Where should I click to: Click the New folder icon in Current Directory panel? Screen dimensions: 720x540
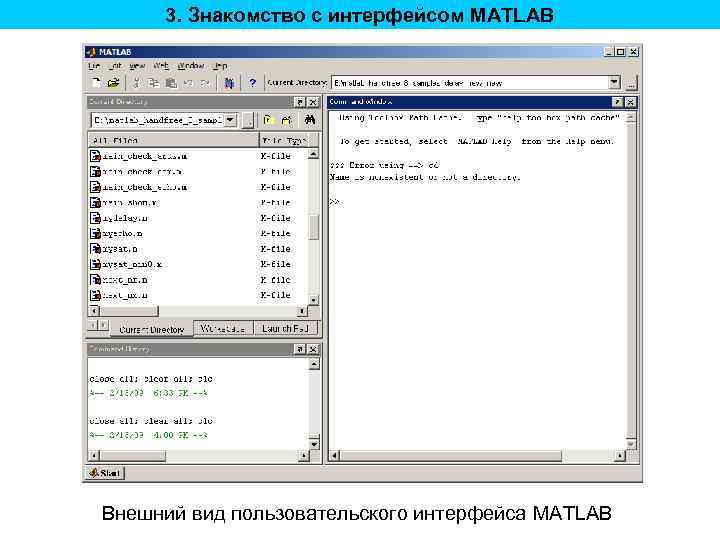(287, 120)
